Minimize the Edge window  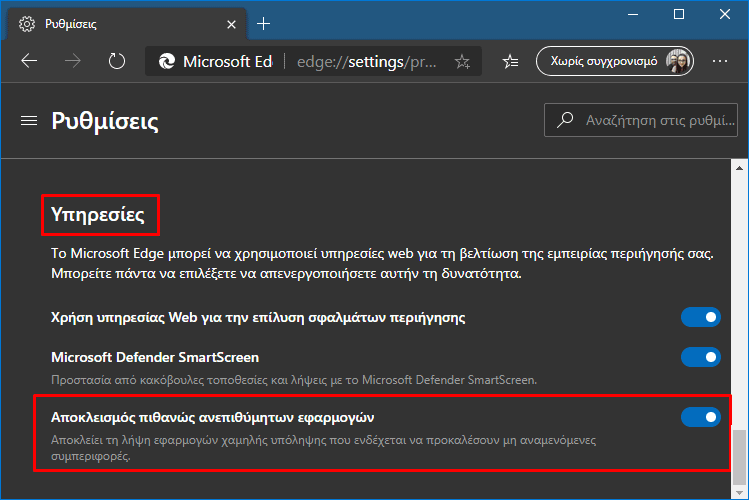tap(633, 14)
